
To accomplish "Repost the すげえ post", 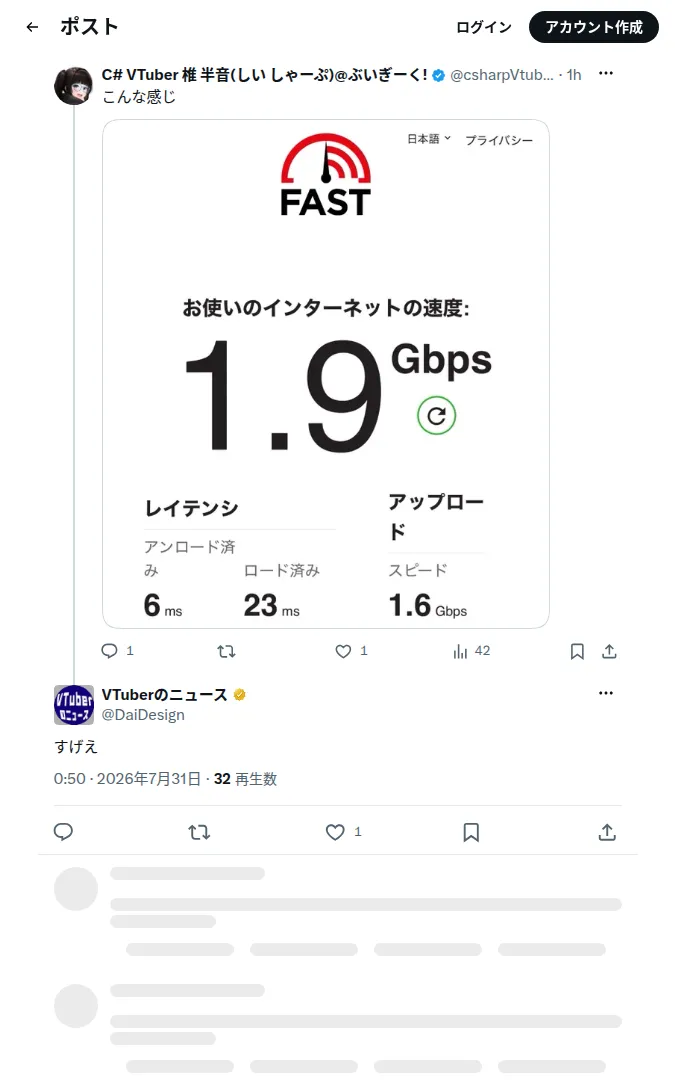I will 199,831.
